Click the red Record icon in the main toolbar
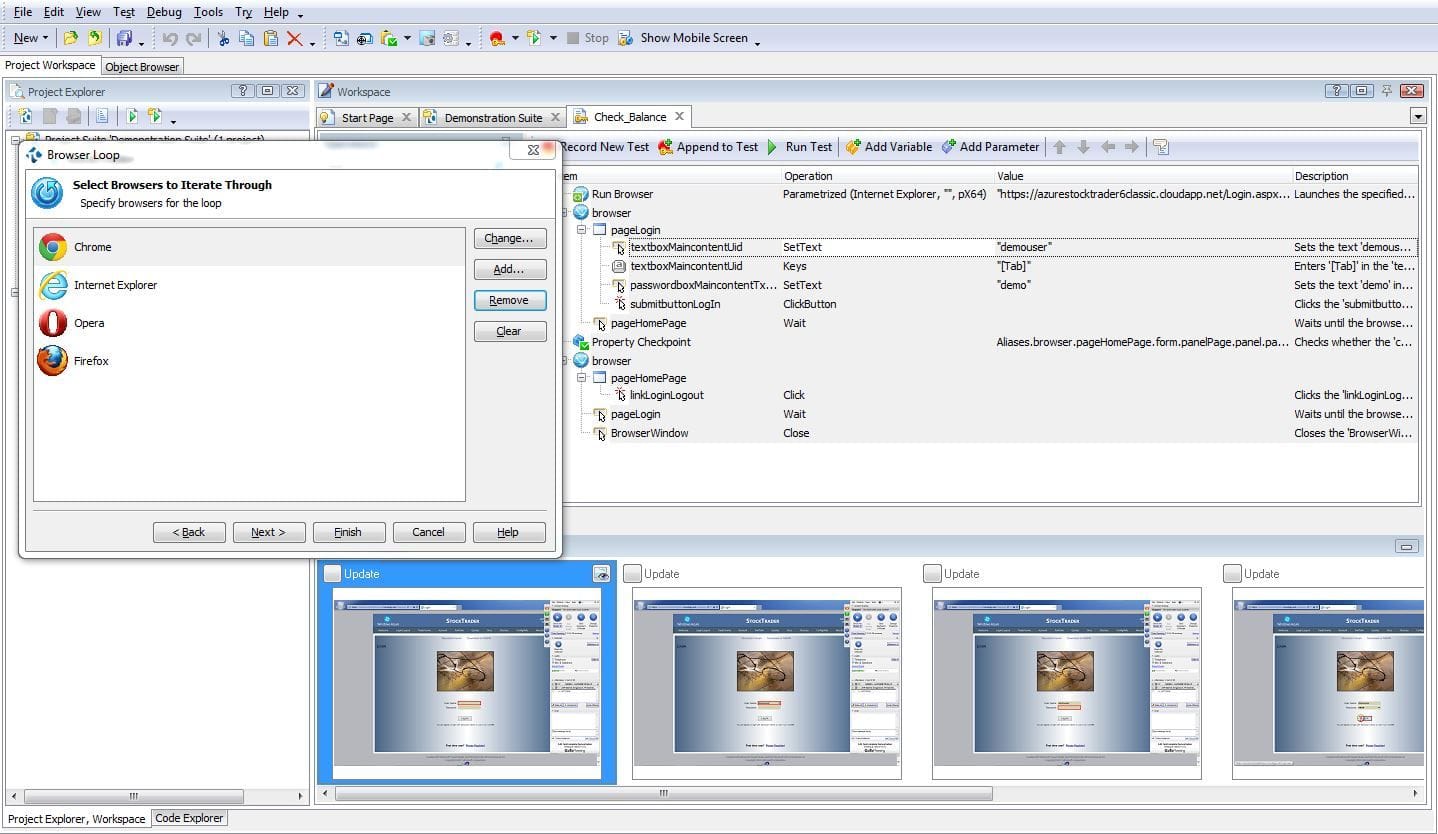The image size is (1438, 834). point(497,38)
